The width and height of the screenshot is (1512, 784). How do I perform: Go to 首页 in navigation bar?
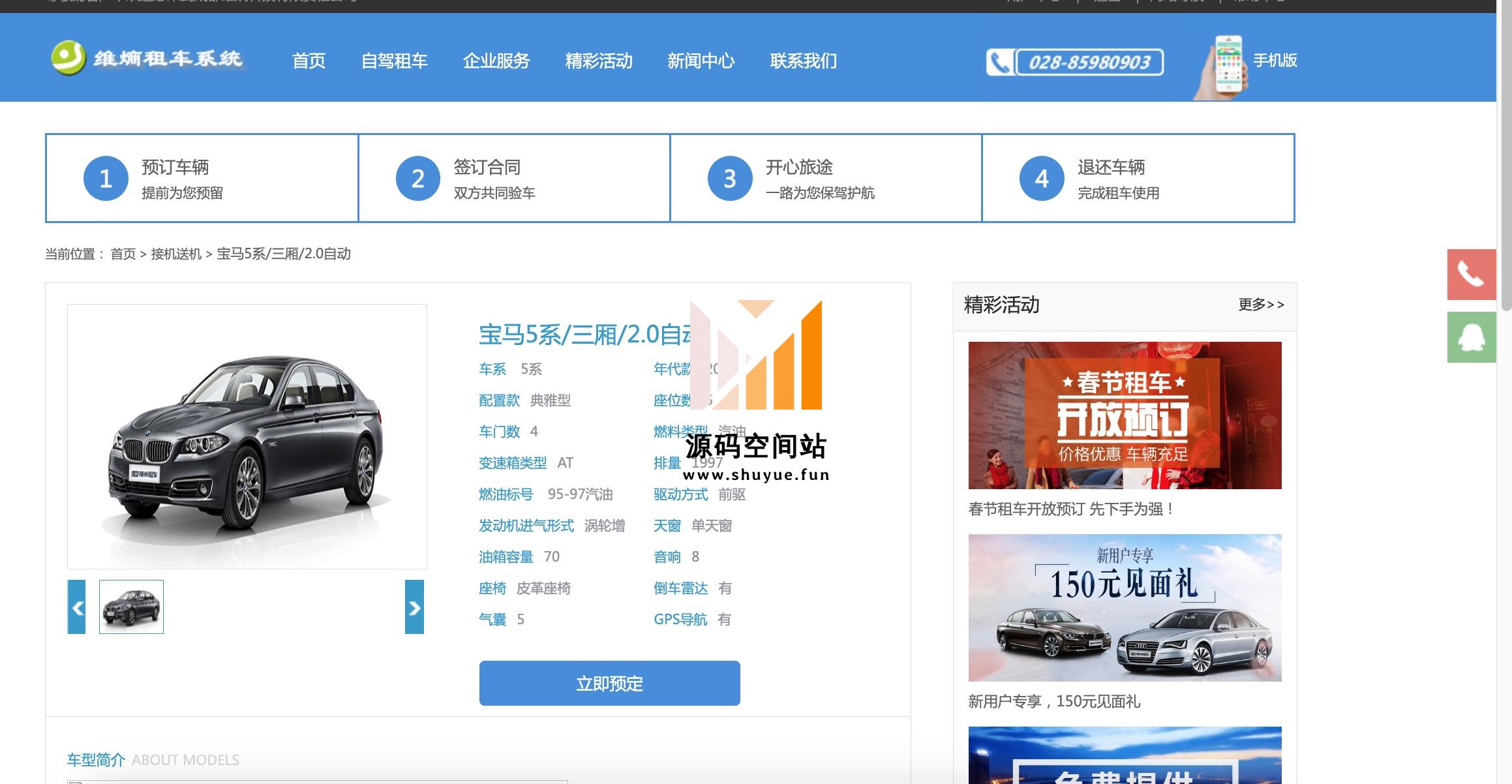coord(309,61)
